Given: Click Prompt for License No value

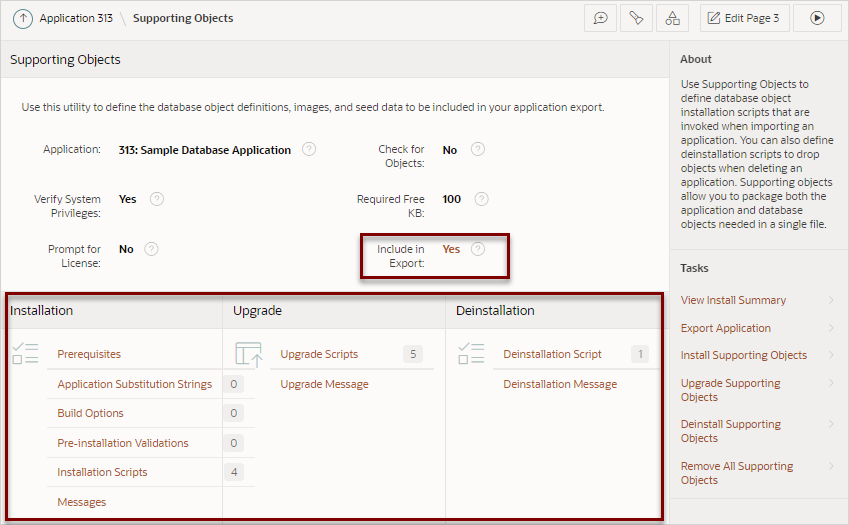Looking at the screenshot, I should 126,249.
